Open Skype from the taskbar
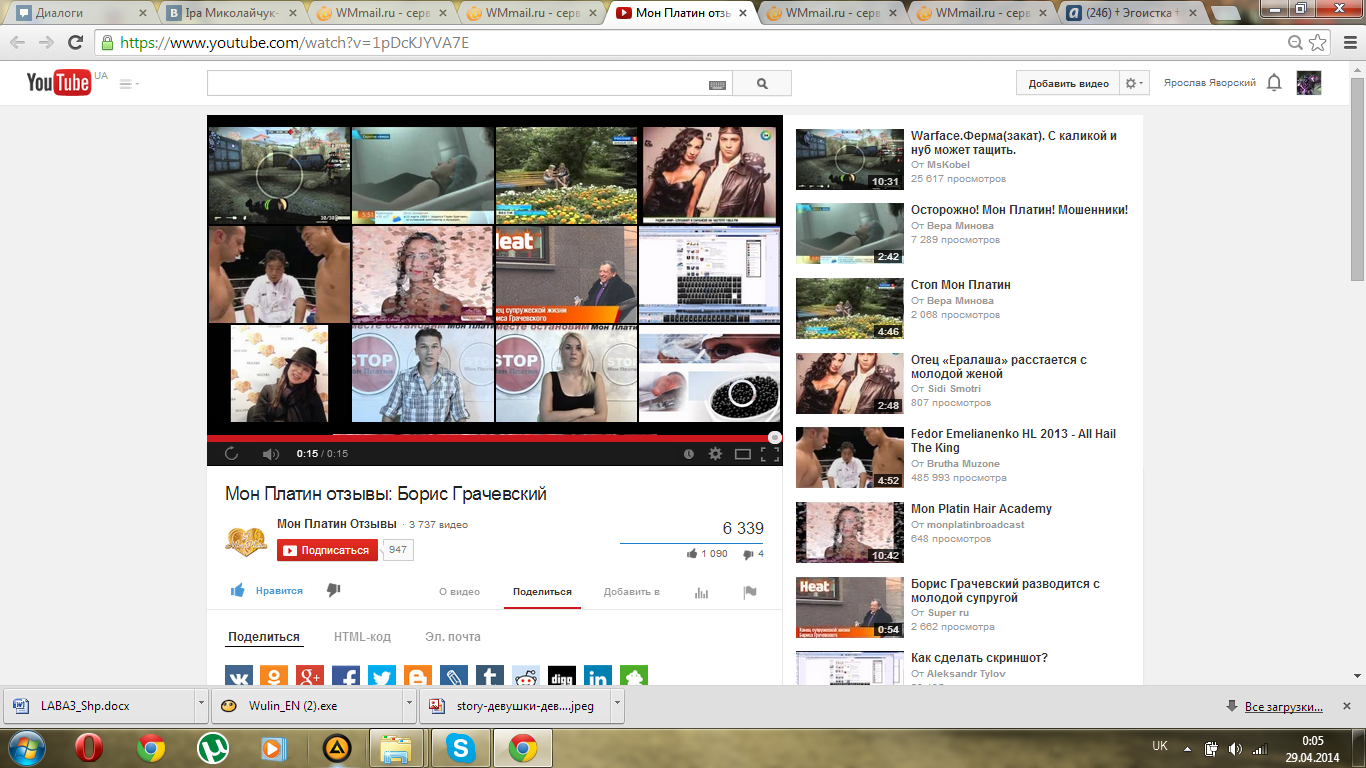Screen dimensions: 1366x768 (x=461, y=748)
